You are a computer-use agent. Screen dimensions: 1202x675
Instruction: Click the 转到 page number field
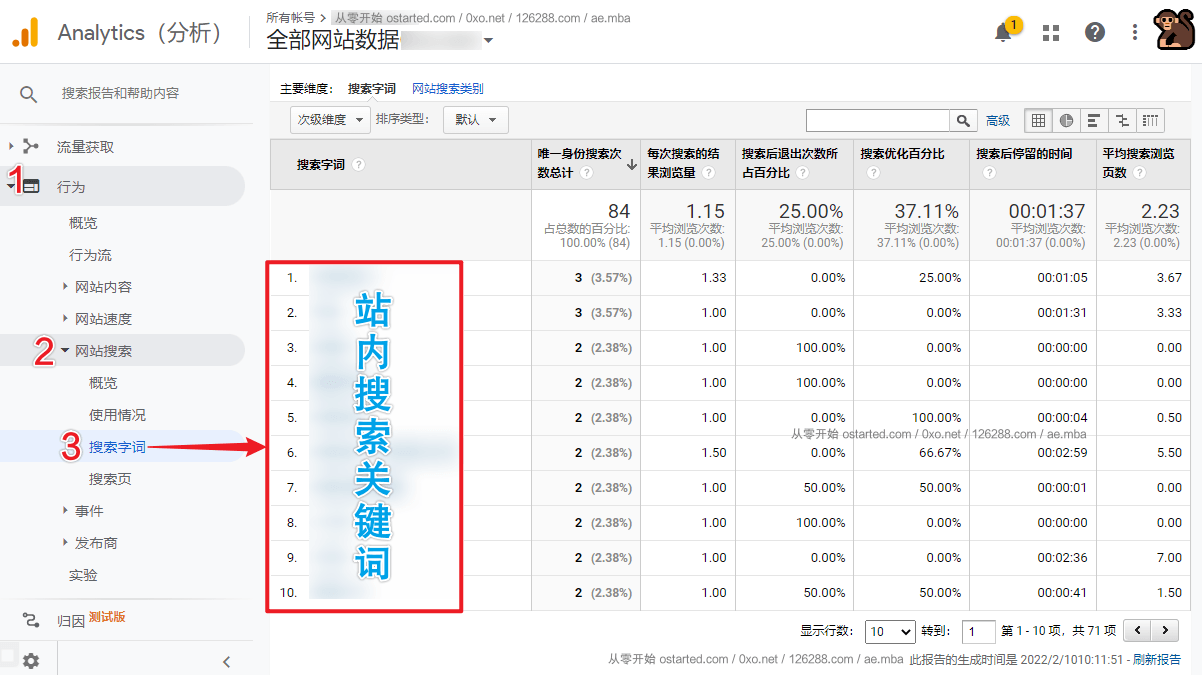click(978, 632)
